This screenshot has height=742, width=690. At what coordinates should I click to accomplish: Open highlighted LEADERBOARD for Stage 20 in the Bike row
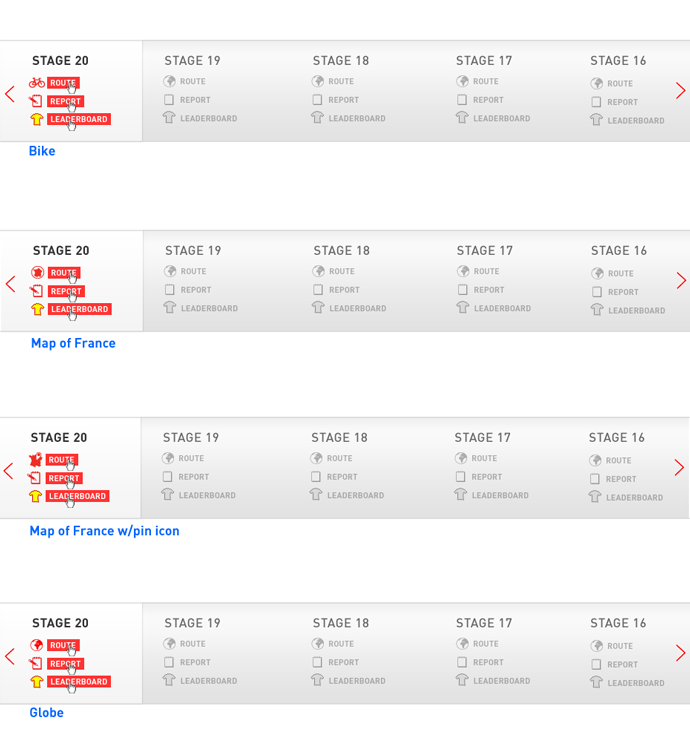[x=79, y=119]
